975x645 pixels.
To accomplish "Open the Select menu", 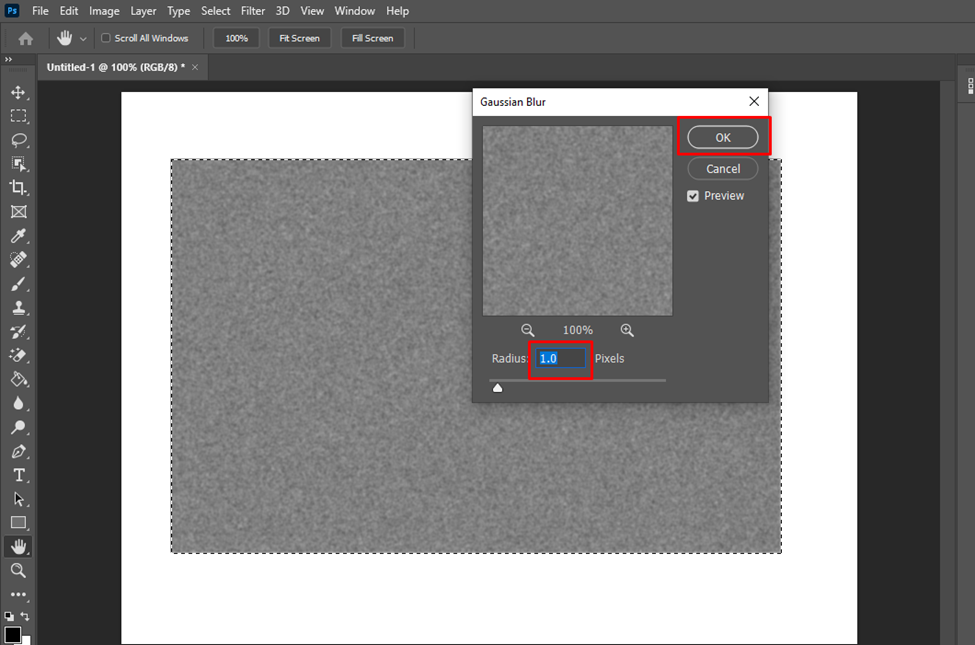I will coord(216,11).
